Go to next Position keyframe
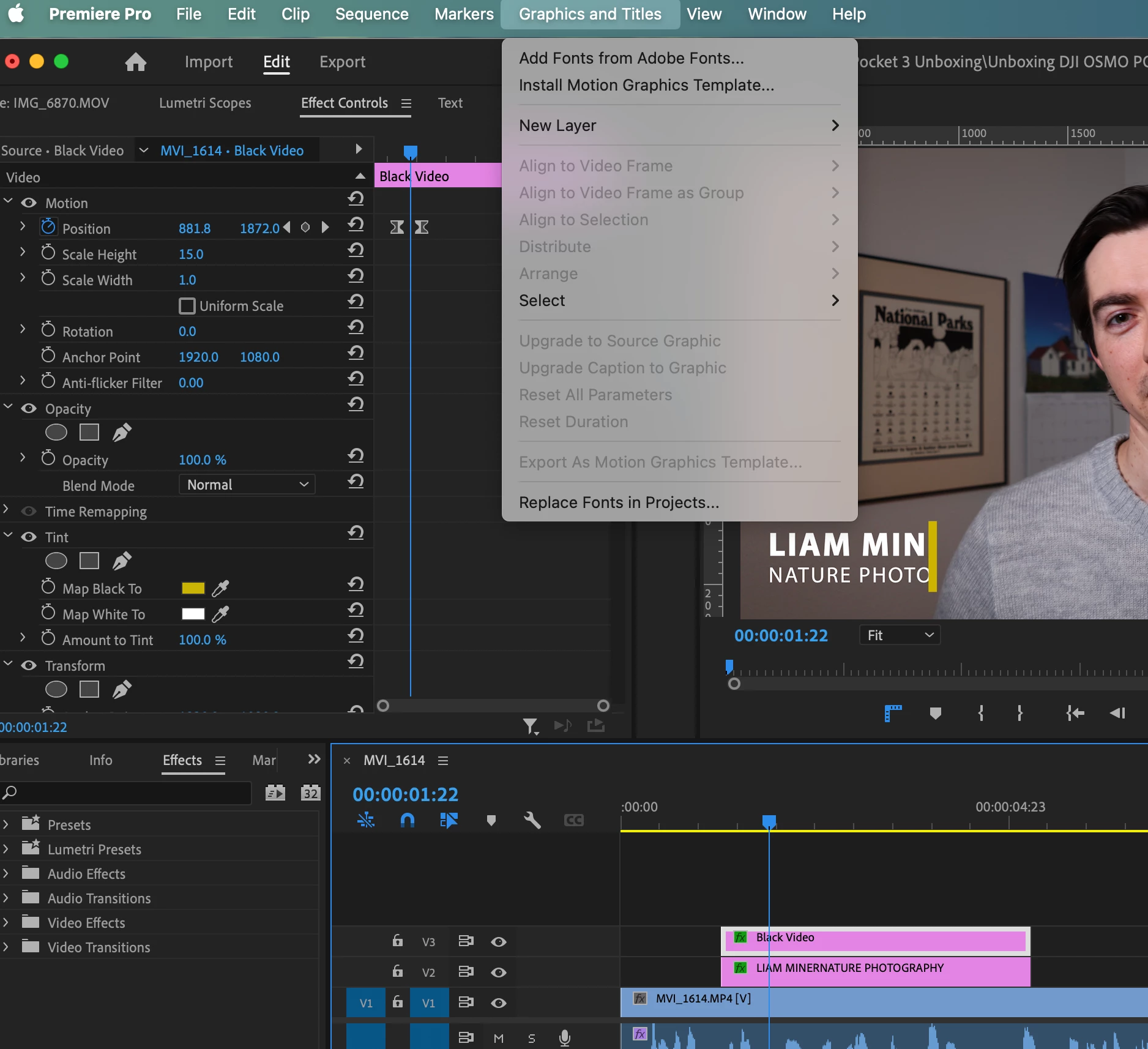 [325, 228]
